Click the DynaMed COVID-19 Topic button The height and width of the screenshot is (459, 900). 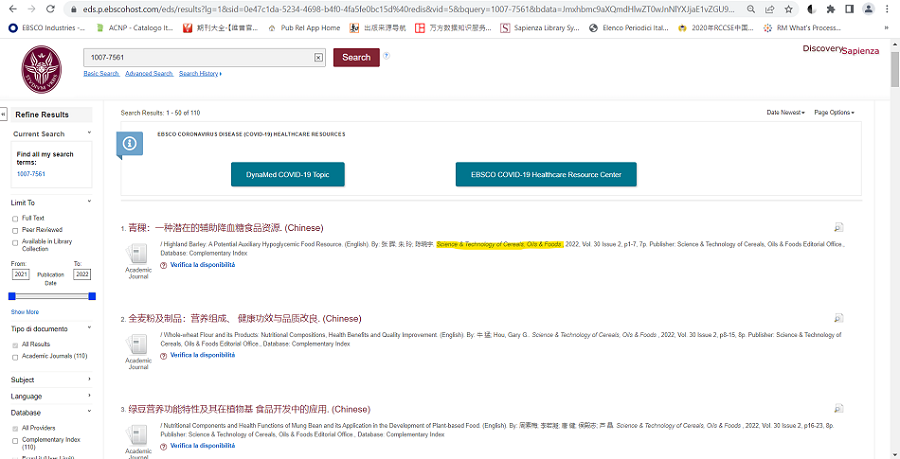coord(287,174)
